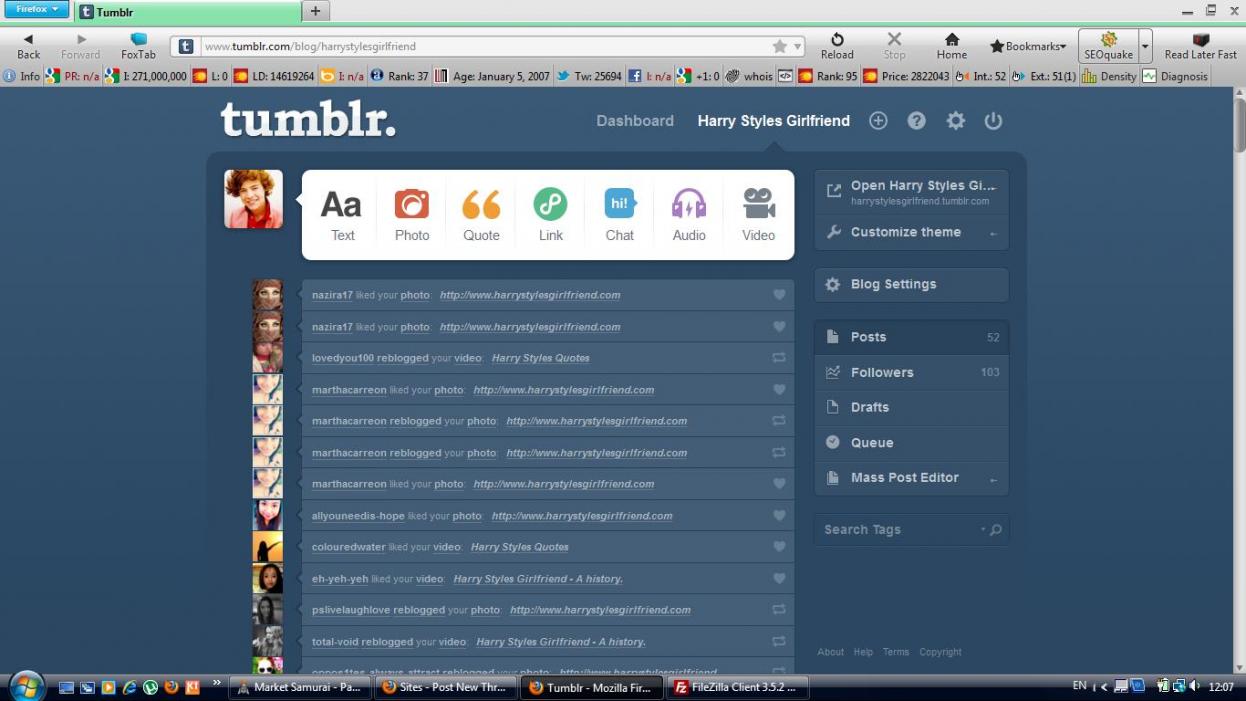Click the Reload toolbar button
The width and height of the screenshot is (1246, 701).
[837, 46]
